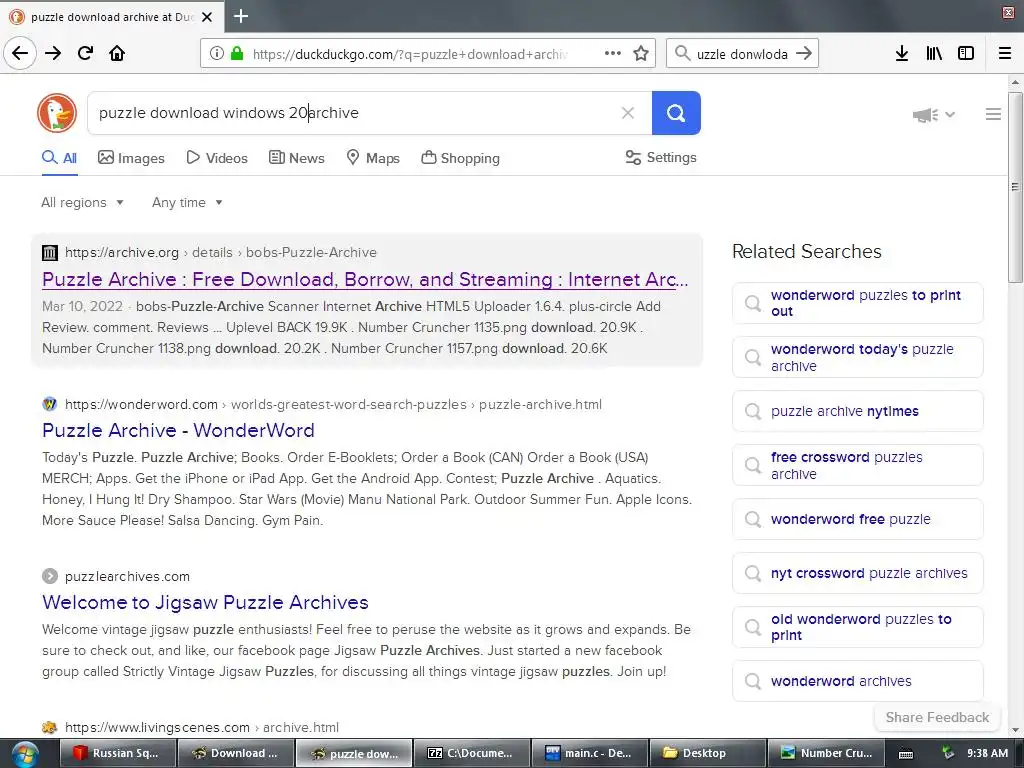1024x768 pixels.
Task: Switch to the News tab
Action: (296, 158)
